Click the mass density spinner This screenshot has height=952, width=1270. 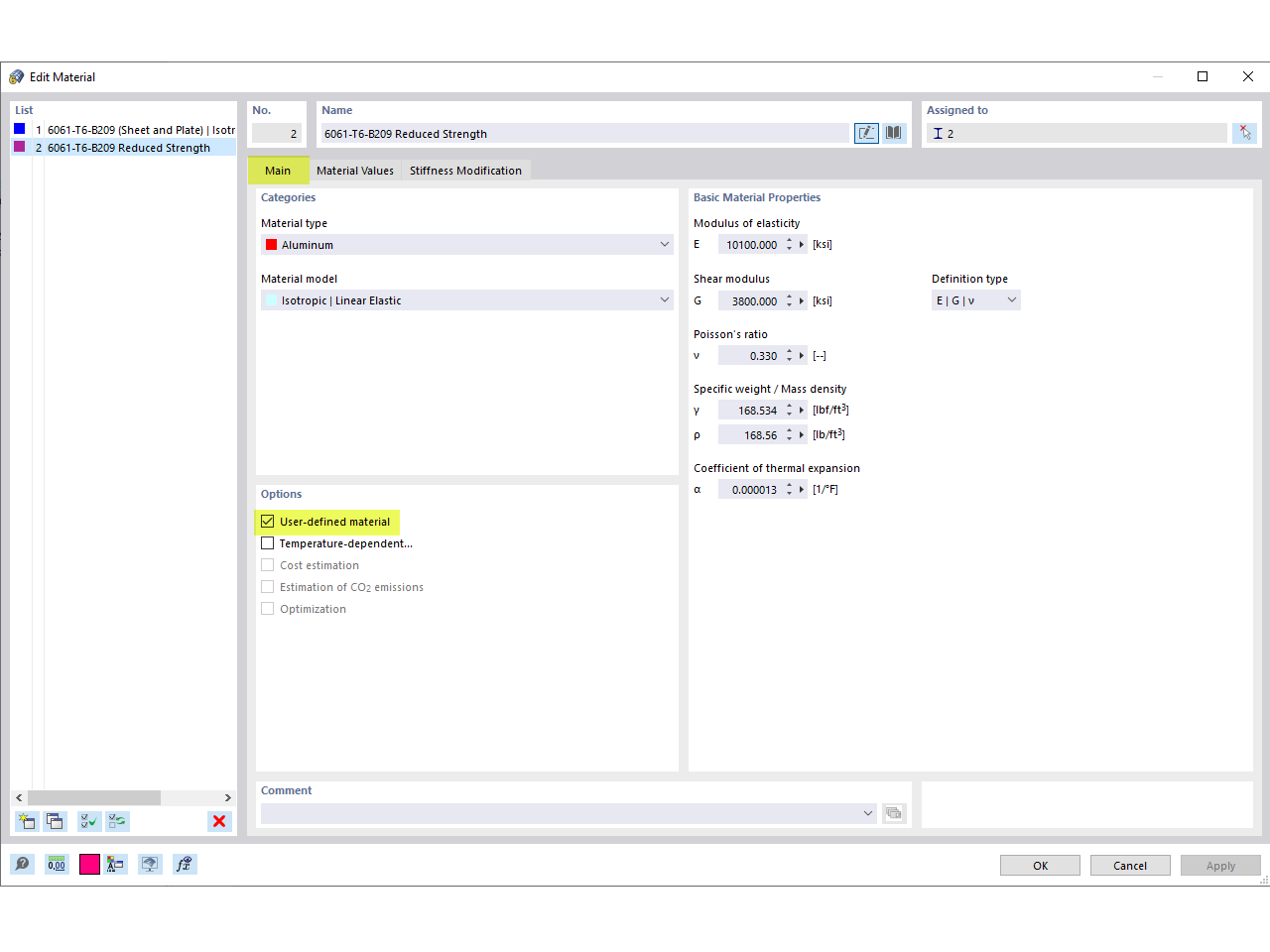click(x=790, y=435)
